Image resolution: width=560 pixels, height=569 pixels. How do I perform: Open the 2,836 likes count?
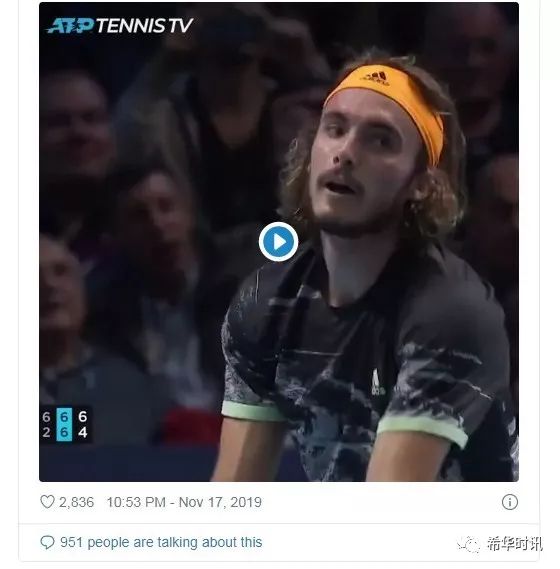point(76,502)
